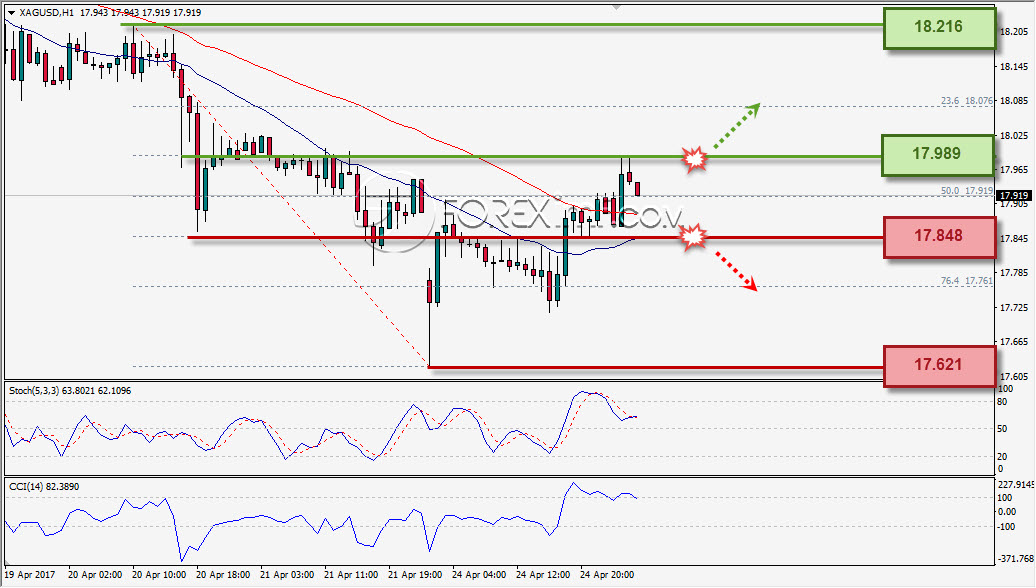Click the 18.085 price axis value

pos(1014,100)
